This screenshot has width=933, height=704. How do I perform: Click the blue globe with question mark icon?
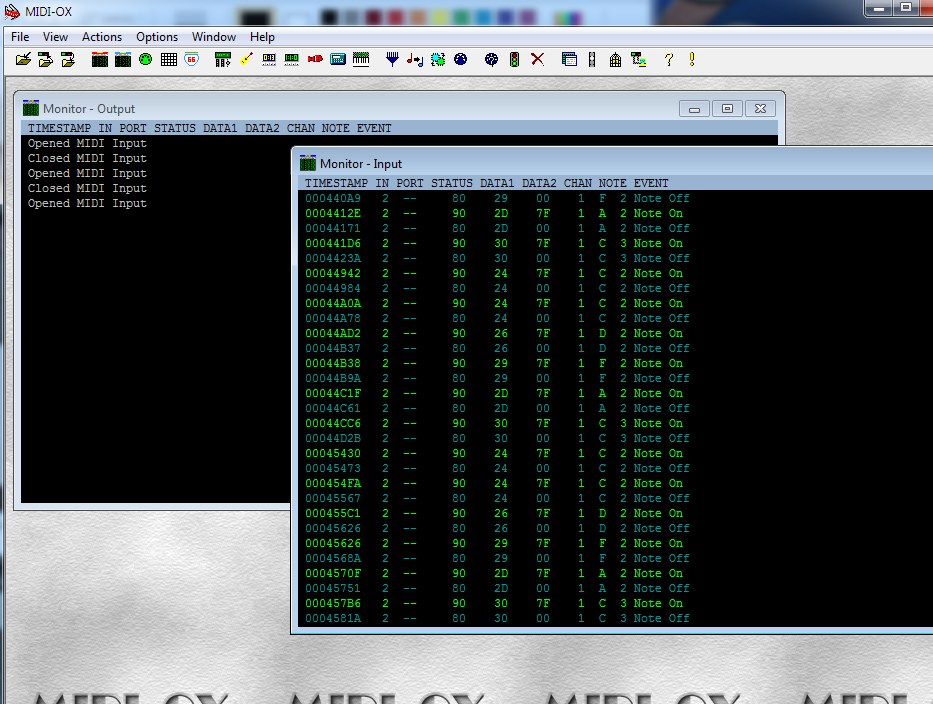pyautogui.click(x=491, y=60)
